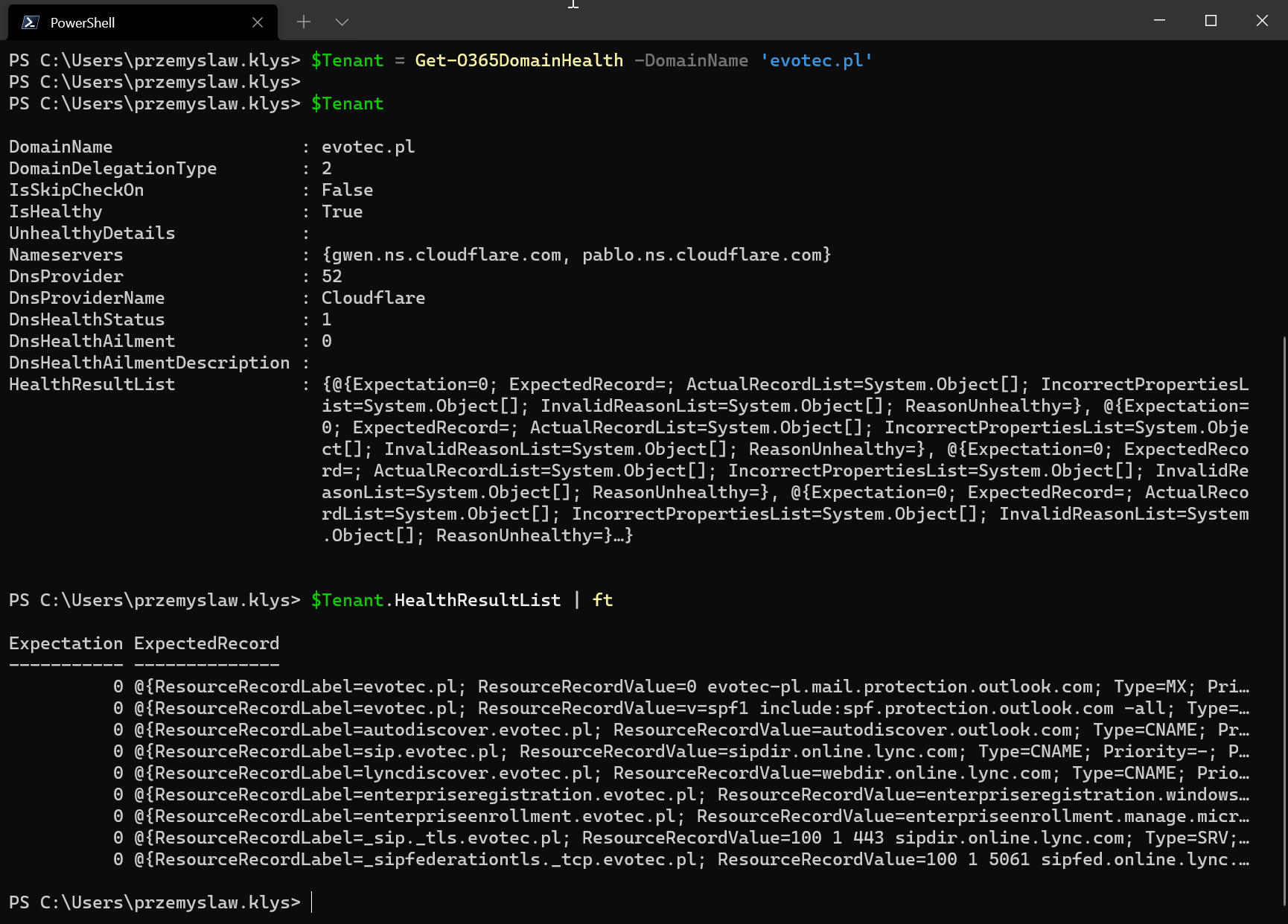Click the blinking cursor at the last prompt

[x=310, y=902]
